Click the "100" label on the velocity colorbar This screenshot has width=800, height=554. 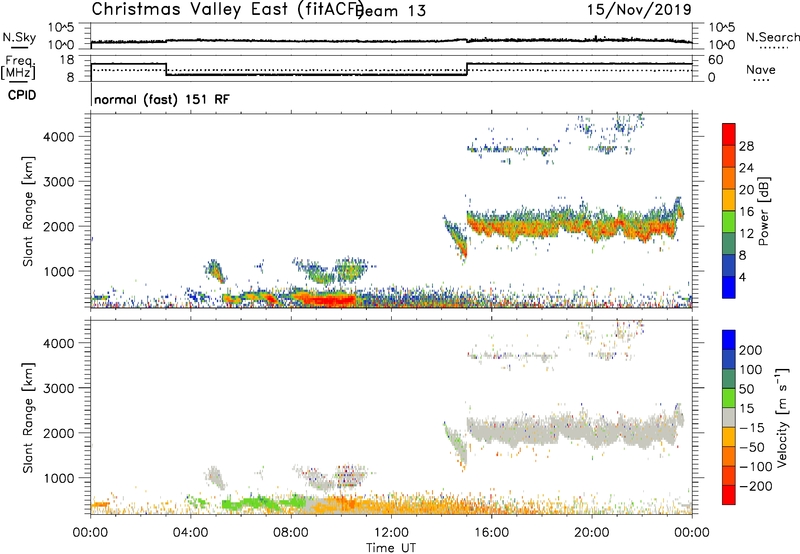coord(750,369)
